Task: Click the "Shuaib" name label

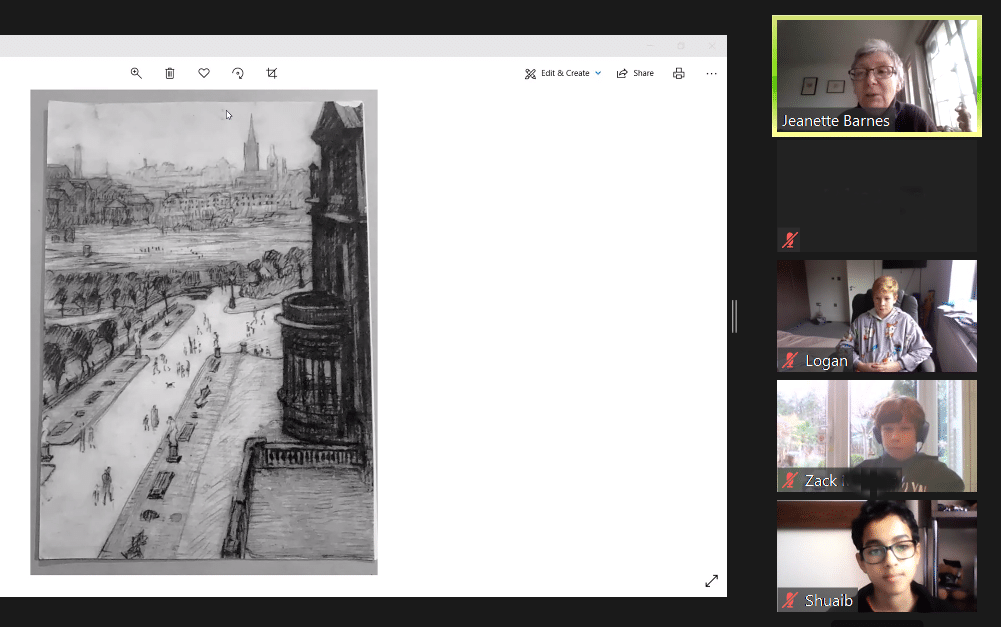Action: coord(829,601)
